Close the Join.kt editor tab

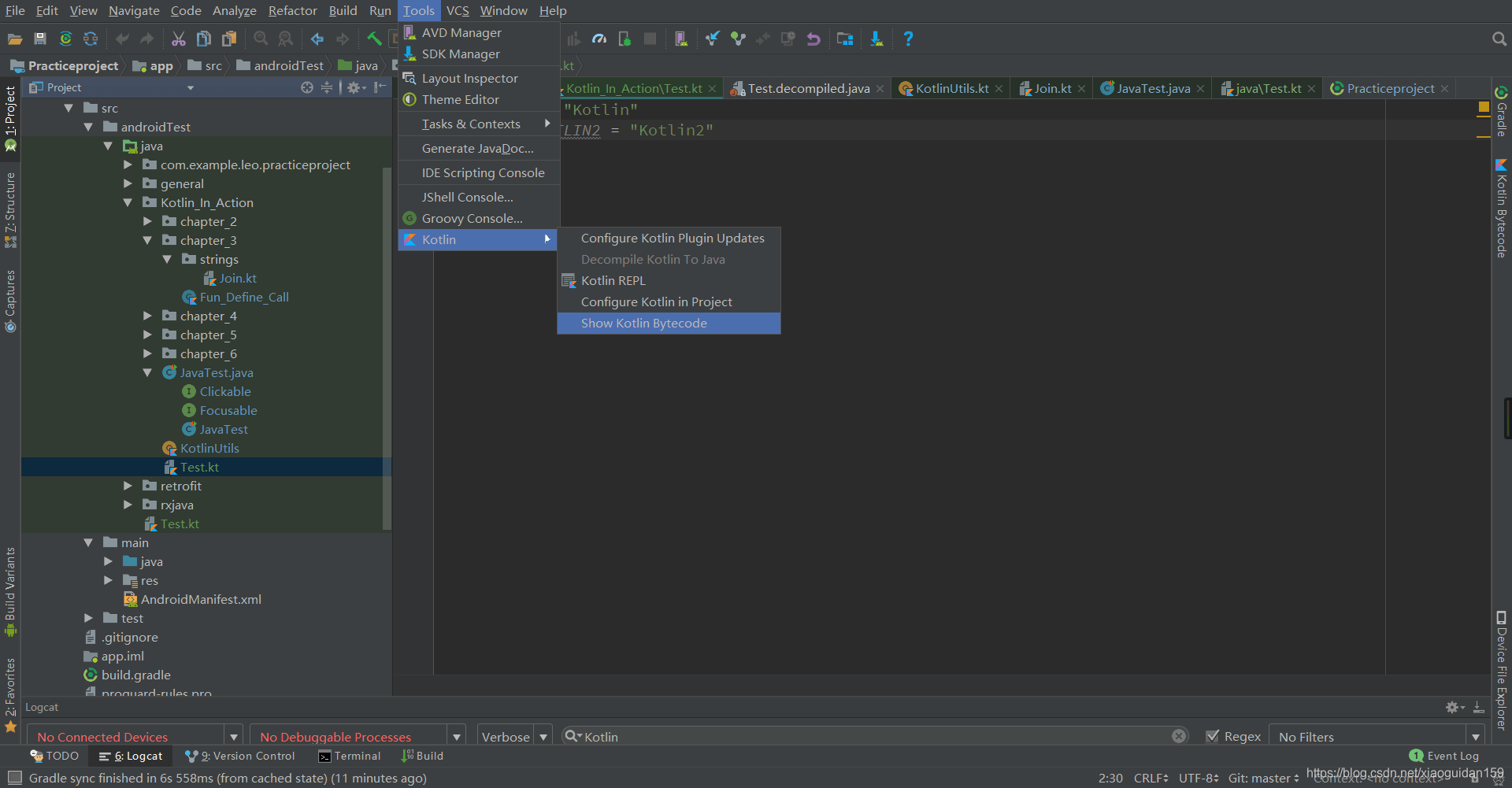[1081, 88]
